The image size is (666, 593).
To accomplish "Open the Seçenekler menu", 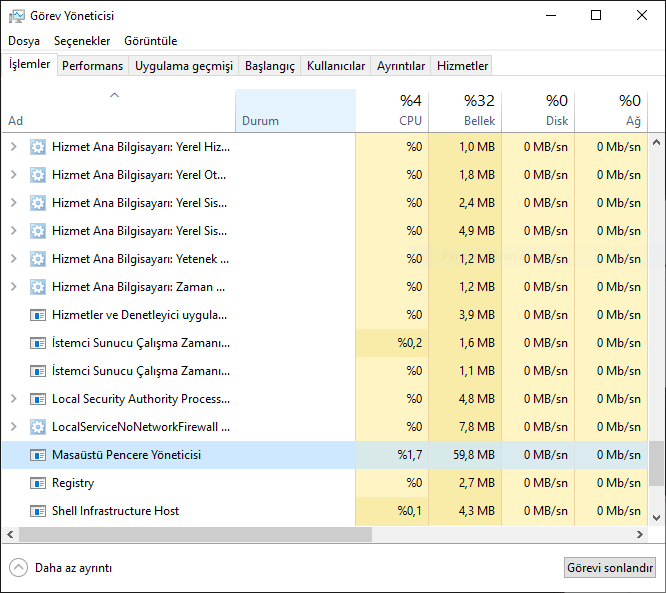I will [x=82, y=41].
